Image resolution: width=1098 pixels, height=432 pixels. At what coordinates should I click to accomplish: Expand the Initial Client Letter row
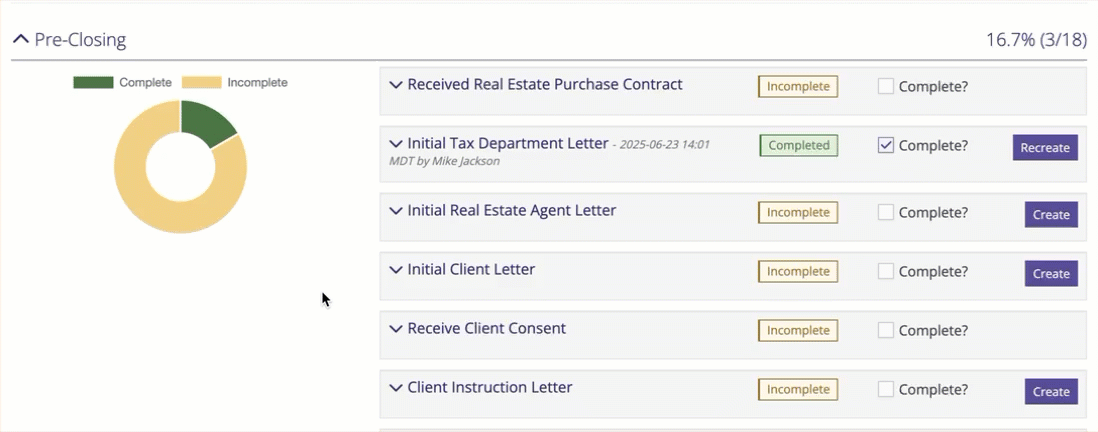tap(395, 270)
